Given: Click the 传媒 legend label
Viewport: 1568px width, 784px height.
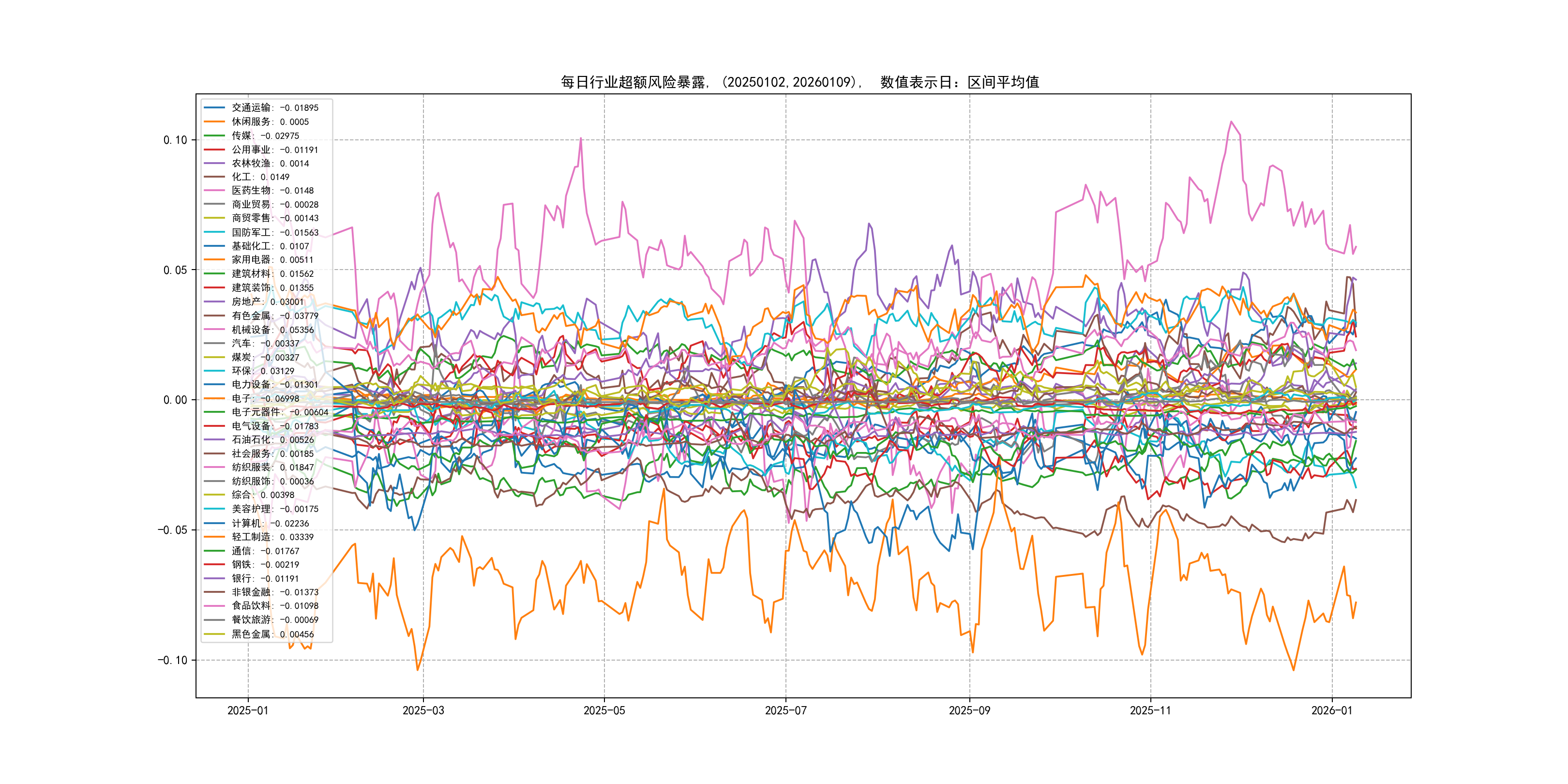Looking at the screenshot, I should (x=265, y=136).
